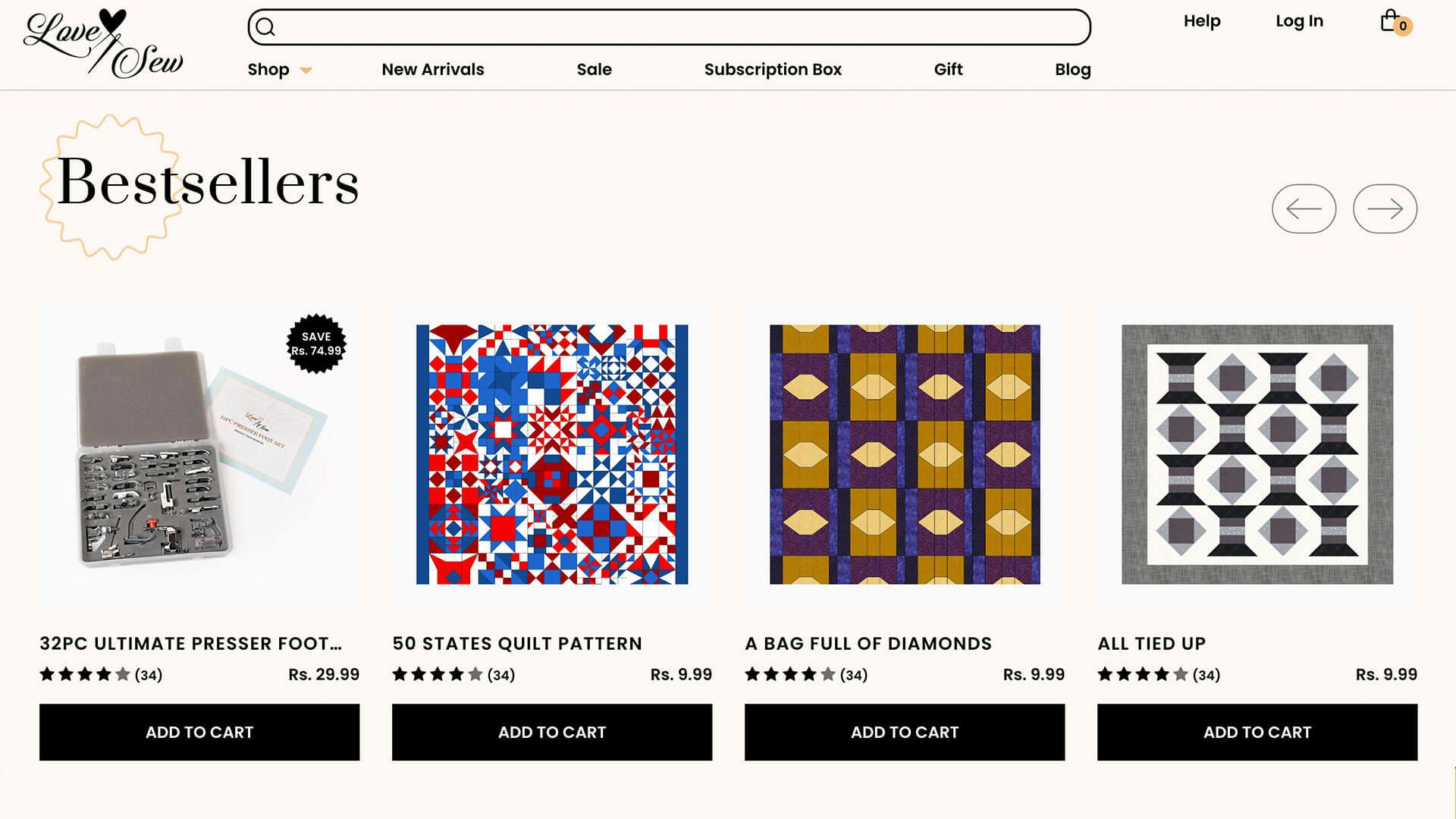The image size is (1456, 819).
Task: Open the Sale menu item
Action: click(x=594, y=70)
